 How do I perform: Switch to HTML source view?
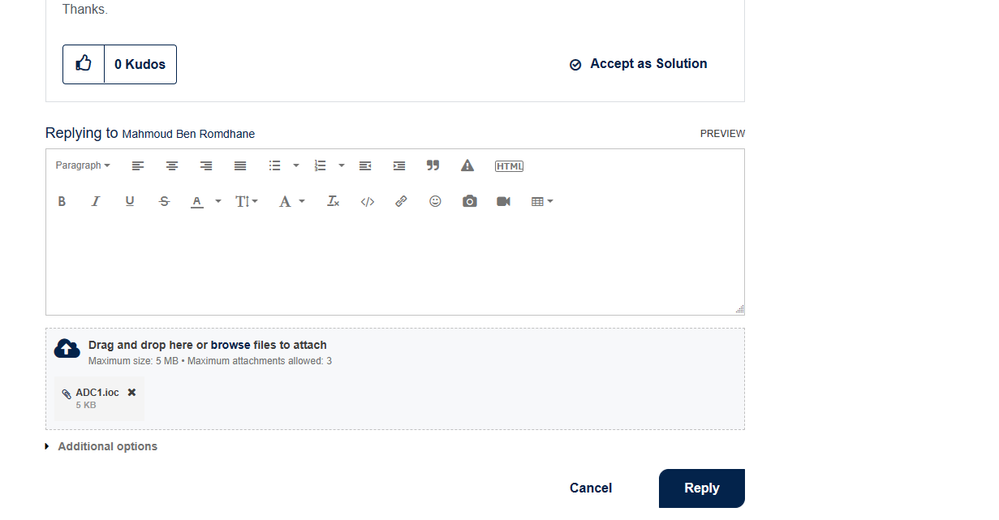(509, 166)
